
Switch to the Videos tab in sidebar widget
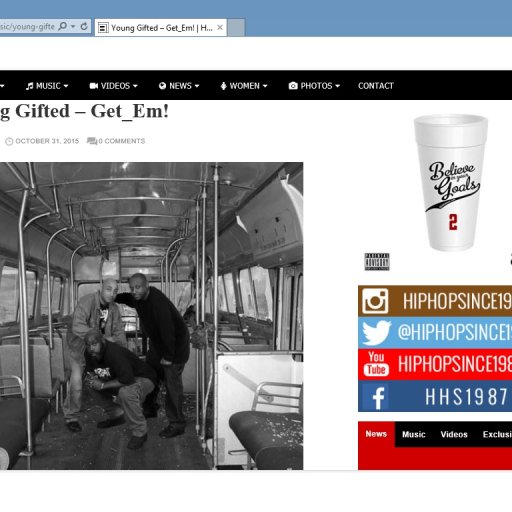[454, 434]
